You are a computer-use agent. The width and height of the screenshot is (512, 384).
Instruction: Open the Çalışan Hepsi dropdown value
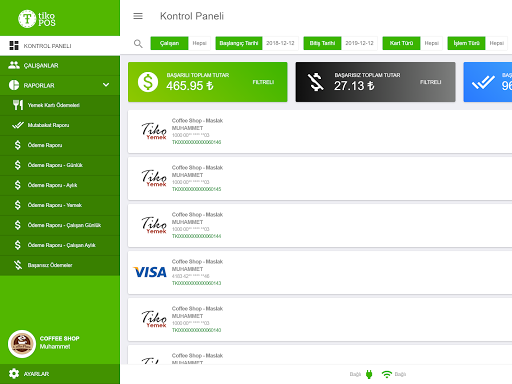click(199, 43)
